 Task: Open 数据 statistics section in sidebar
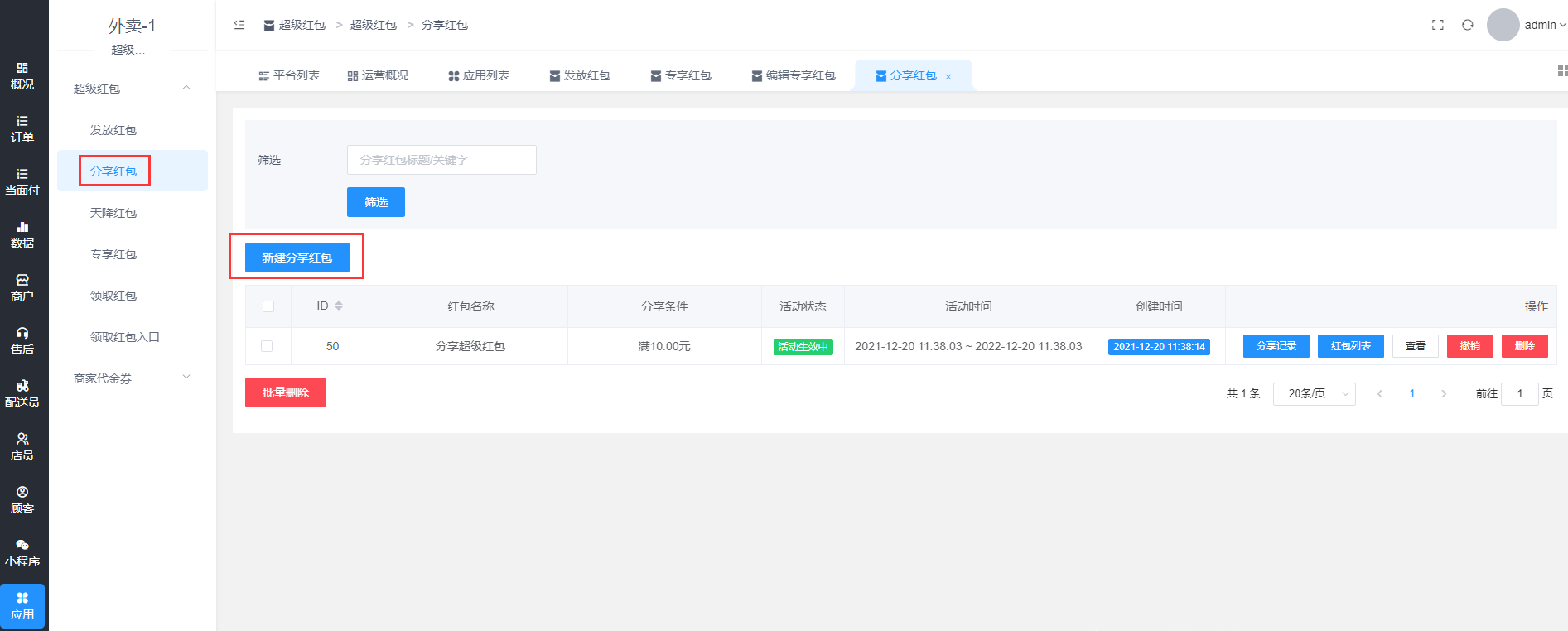(22, 235)
